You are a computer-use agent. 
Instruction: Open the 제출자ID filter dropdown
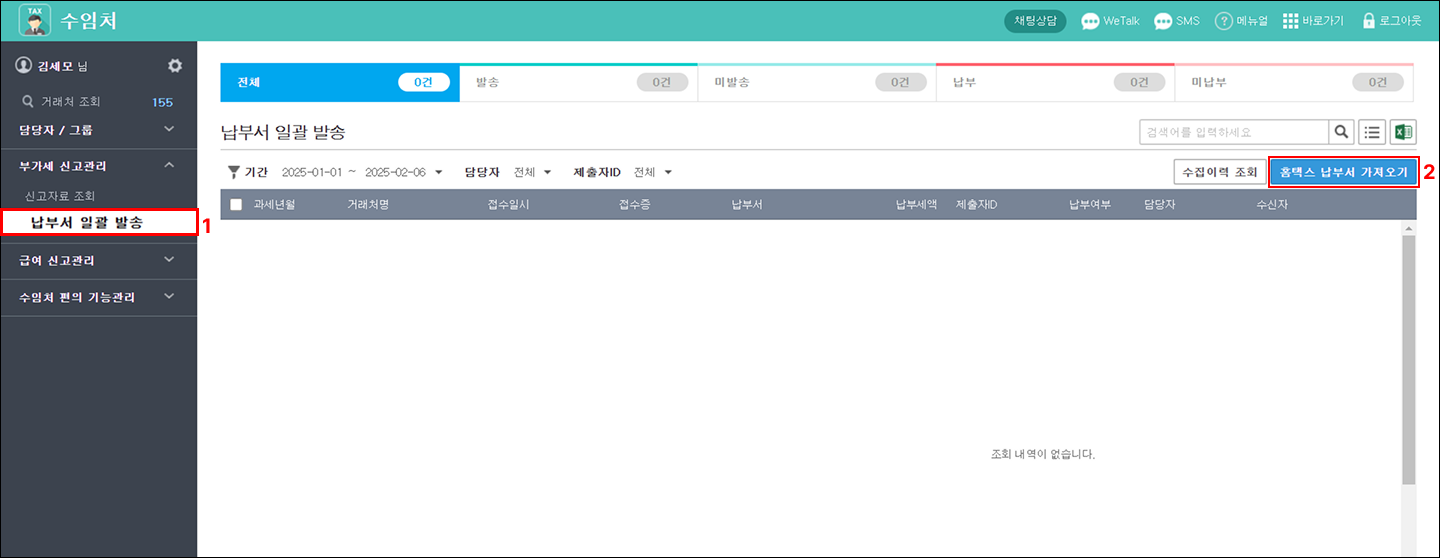[x=668, y=173]
